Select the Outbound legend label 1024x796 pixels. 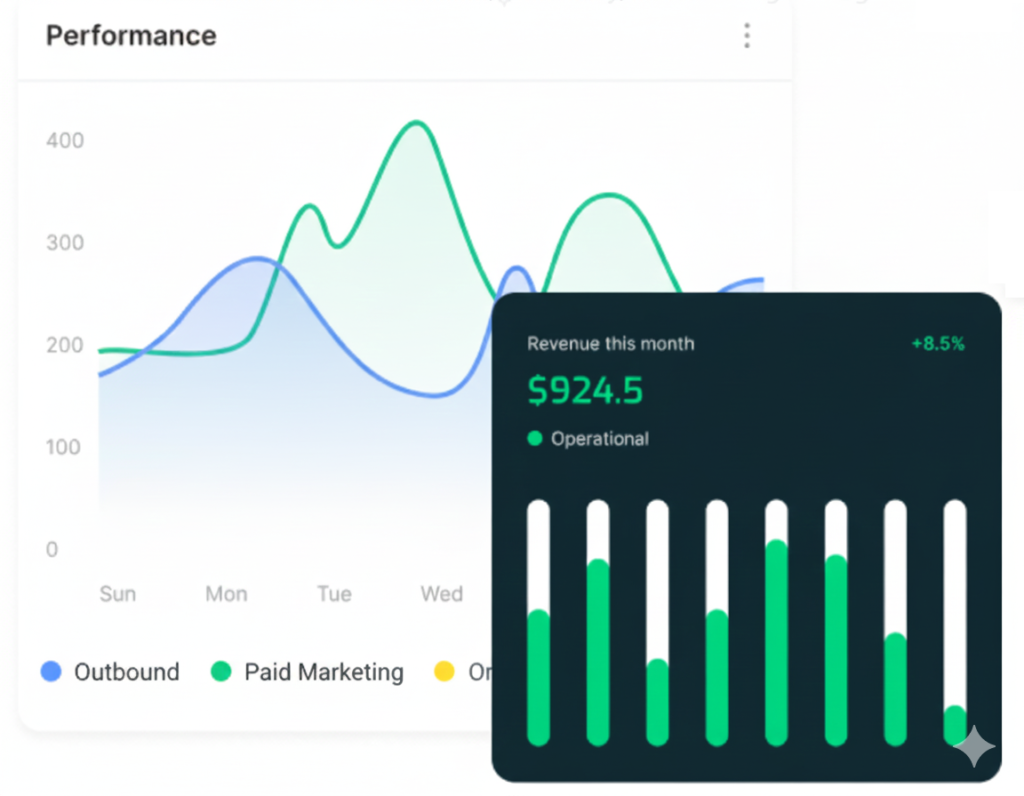click(126, 672)
